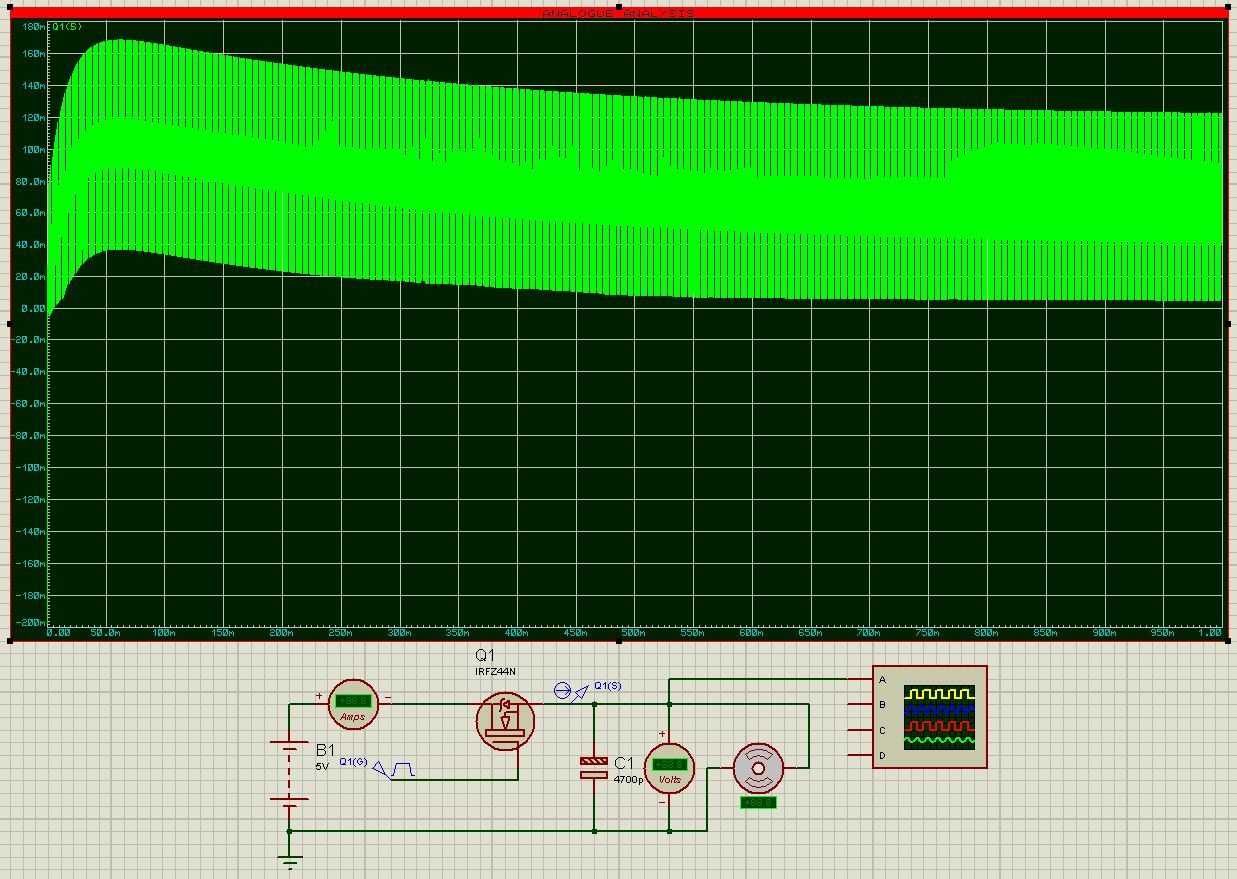This screenshot has height=879, width=1237.
Task: Select the Q1(G) pulse generator
Action: point(402,769)
